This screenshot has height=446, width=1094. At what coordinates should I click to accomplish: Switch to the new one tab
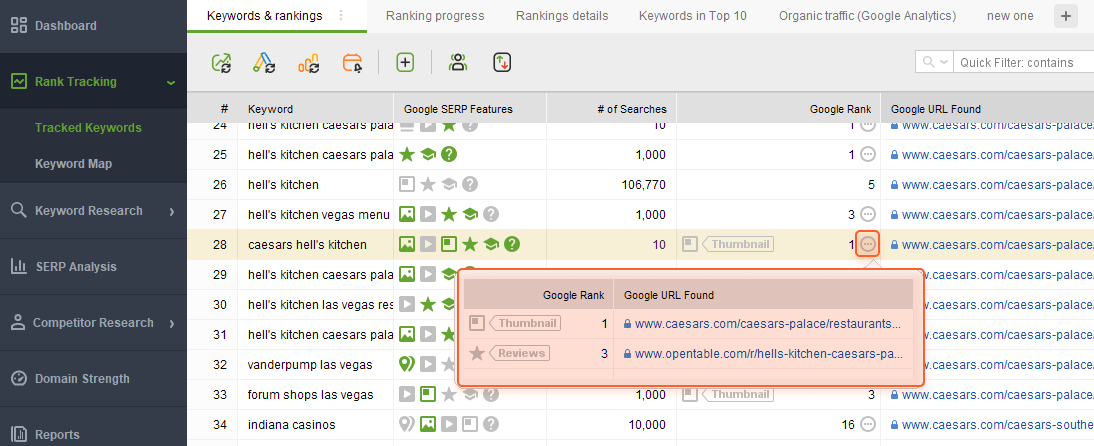coord(1010,15)
